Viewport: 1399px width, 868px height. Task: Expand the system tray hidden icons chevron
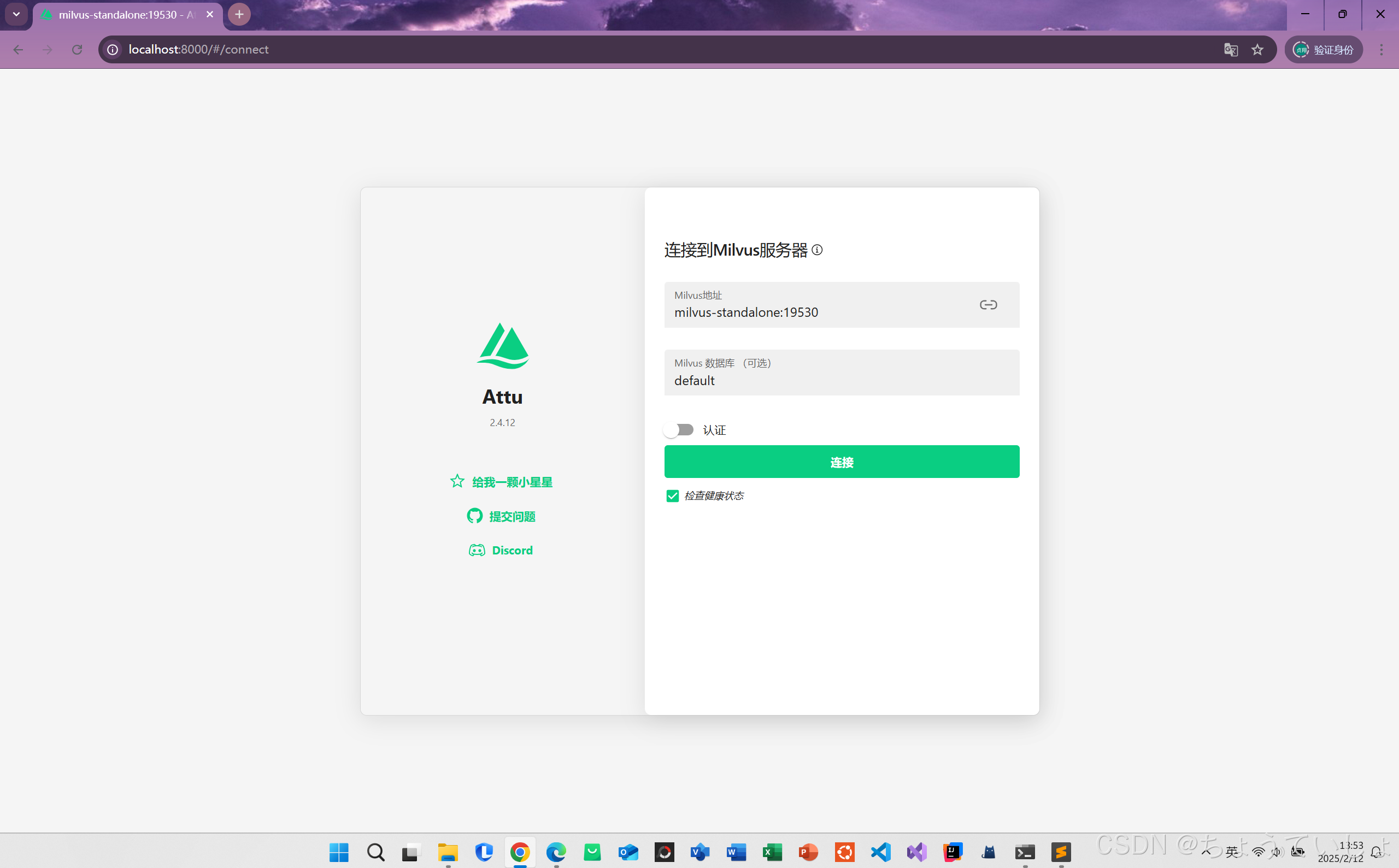[x=1206, y=852]
